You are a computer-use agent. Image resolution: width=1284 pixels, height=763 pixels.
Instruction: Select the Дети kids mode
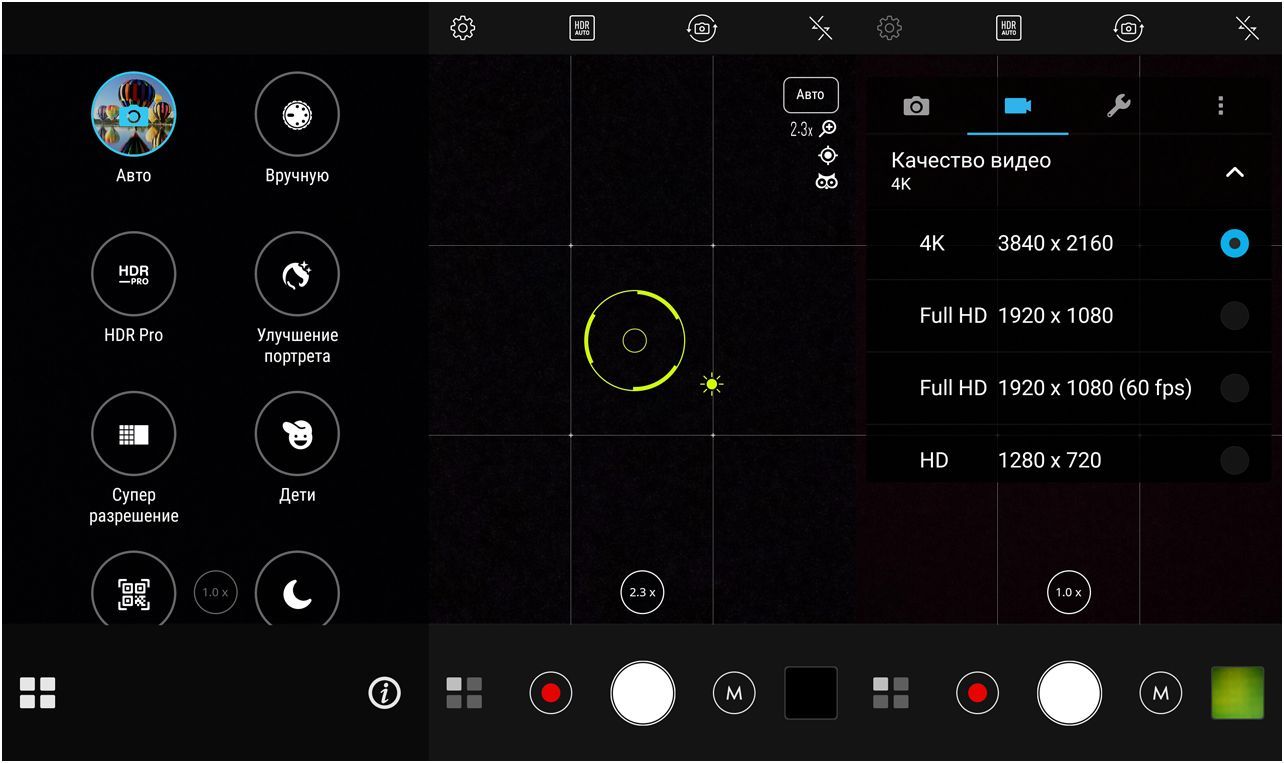[297, 434]
